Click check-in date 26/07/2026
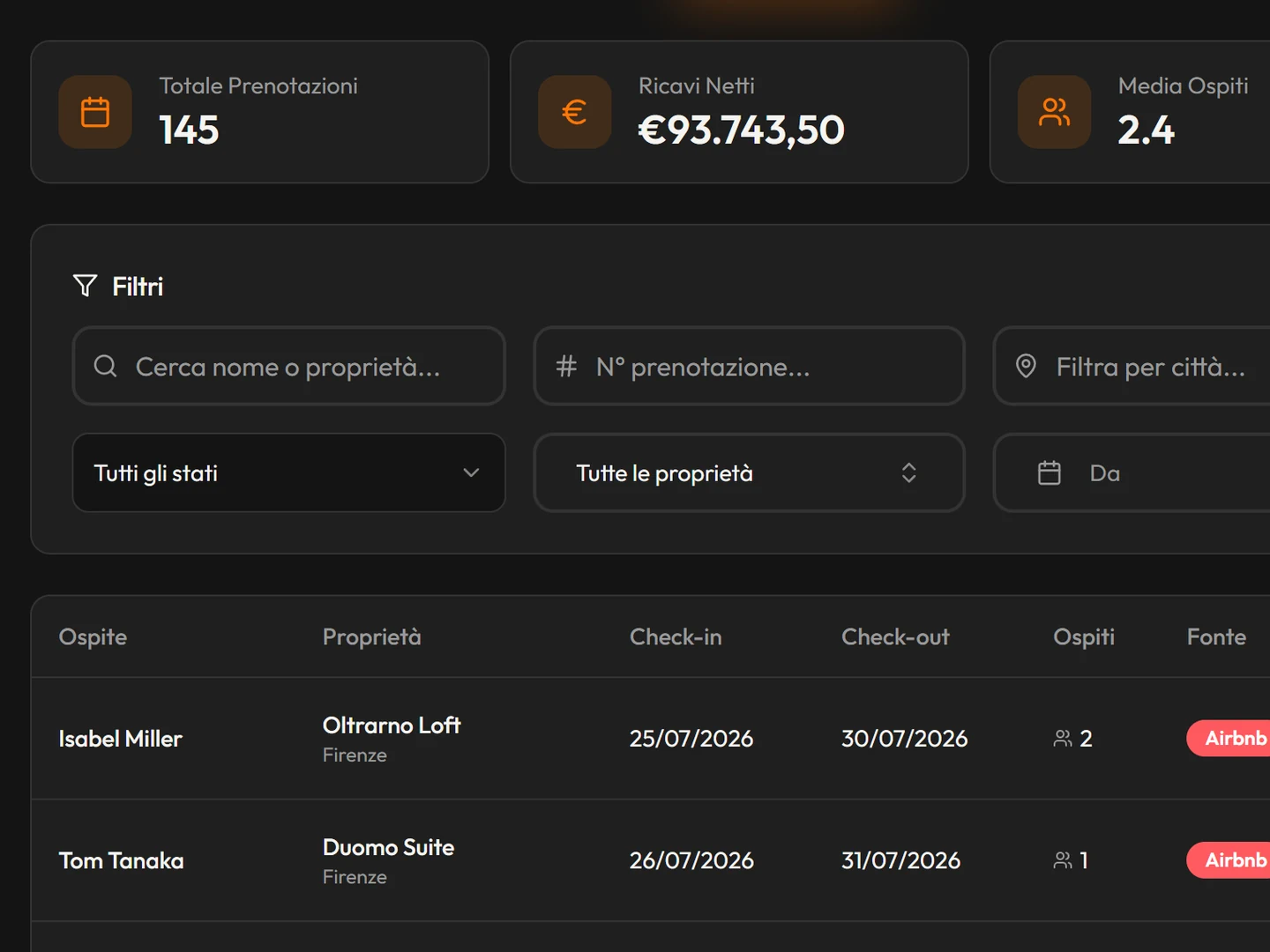 coord(691,860)
